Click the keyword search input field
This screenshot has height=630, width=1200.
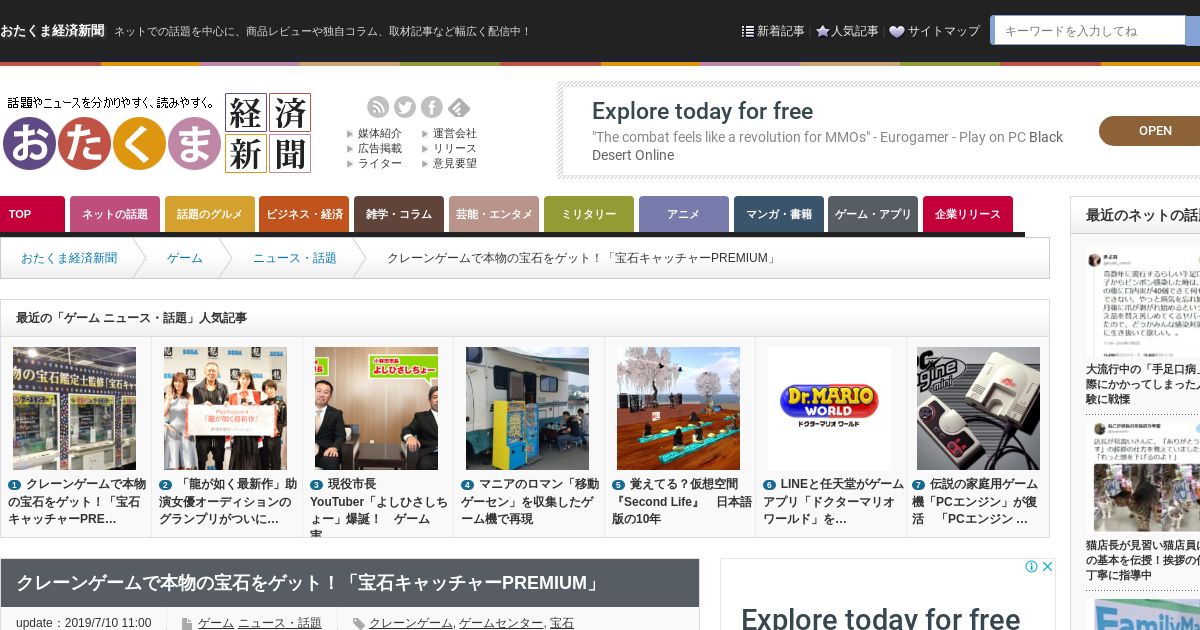coord(1088,30)
